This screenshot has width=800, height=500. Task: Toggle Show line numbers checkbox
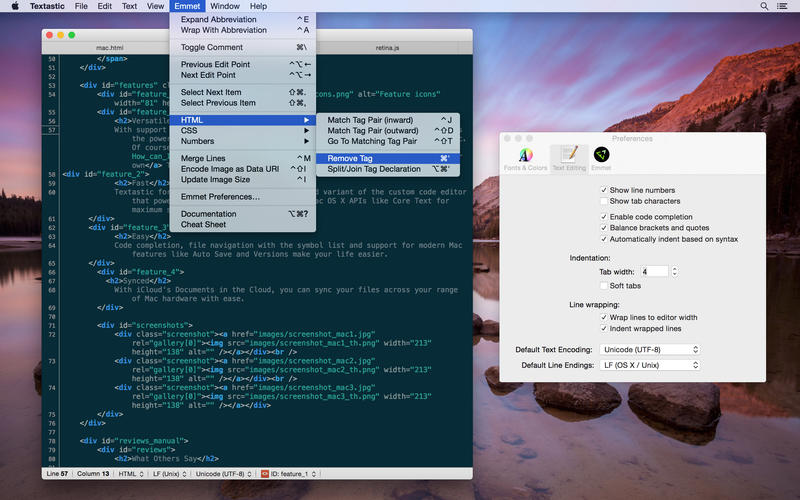pos(603,190)
